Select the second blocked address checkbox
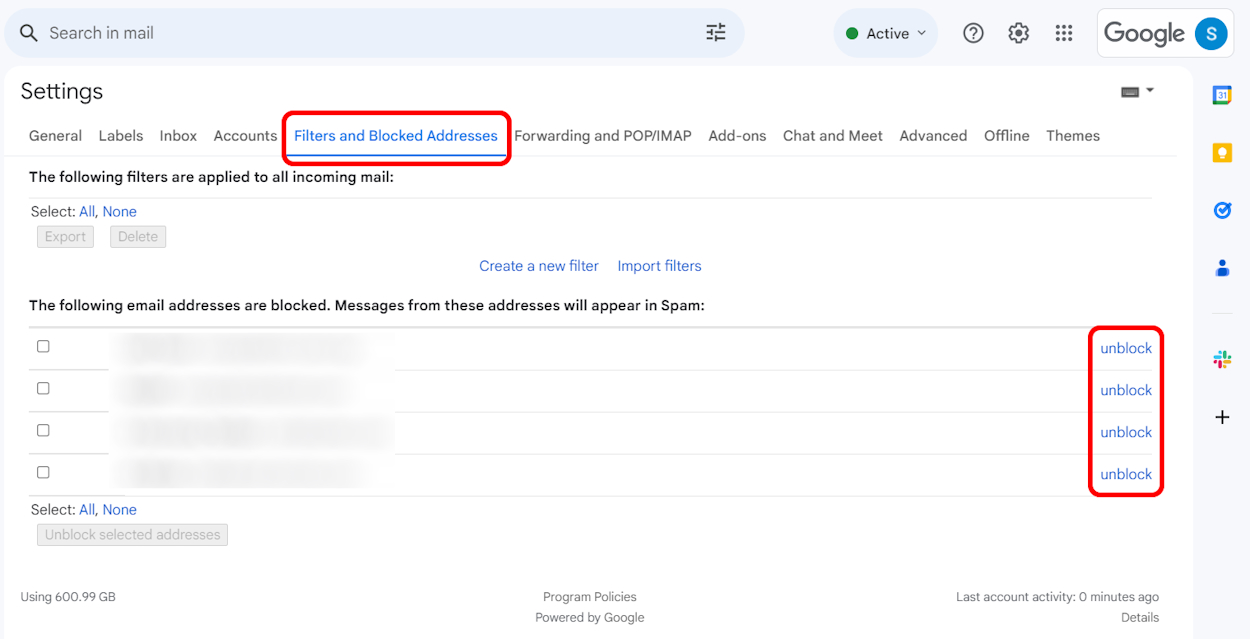 [43, 387]
